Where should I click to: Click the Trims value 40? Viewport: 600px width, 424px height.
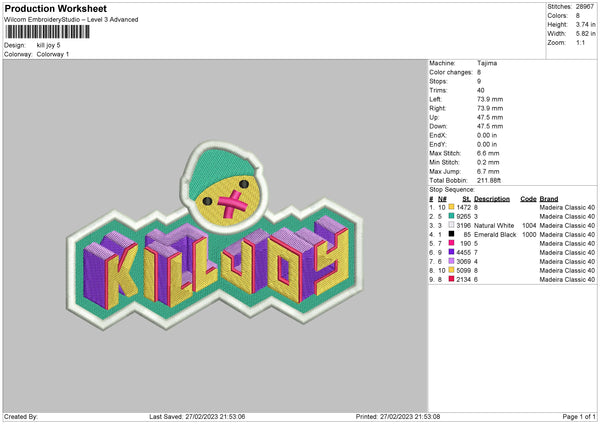coord(481,90)
